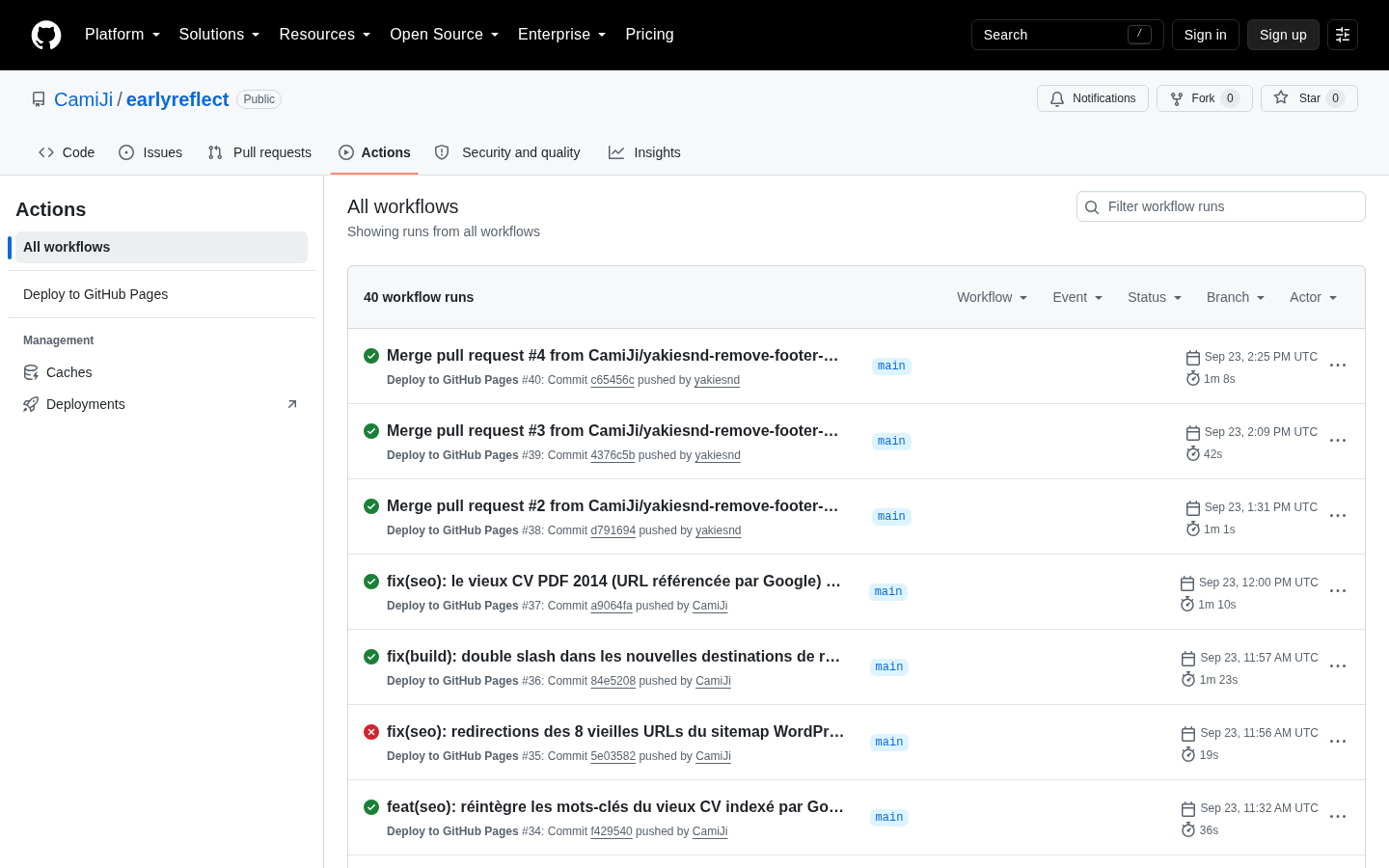Open yakiesnd user link in run #39
Viewport: 1389px width, 868px height.
(x=718, y=455)
